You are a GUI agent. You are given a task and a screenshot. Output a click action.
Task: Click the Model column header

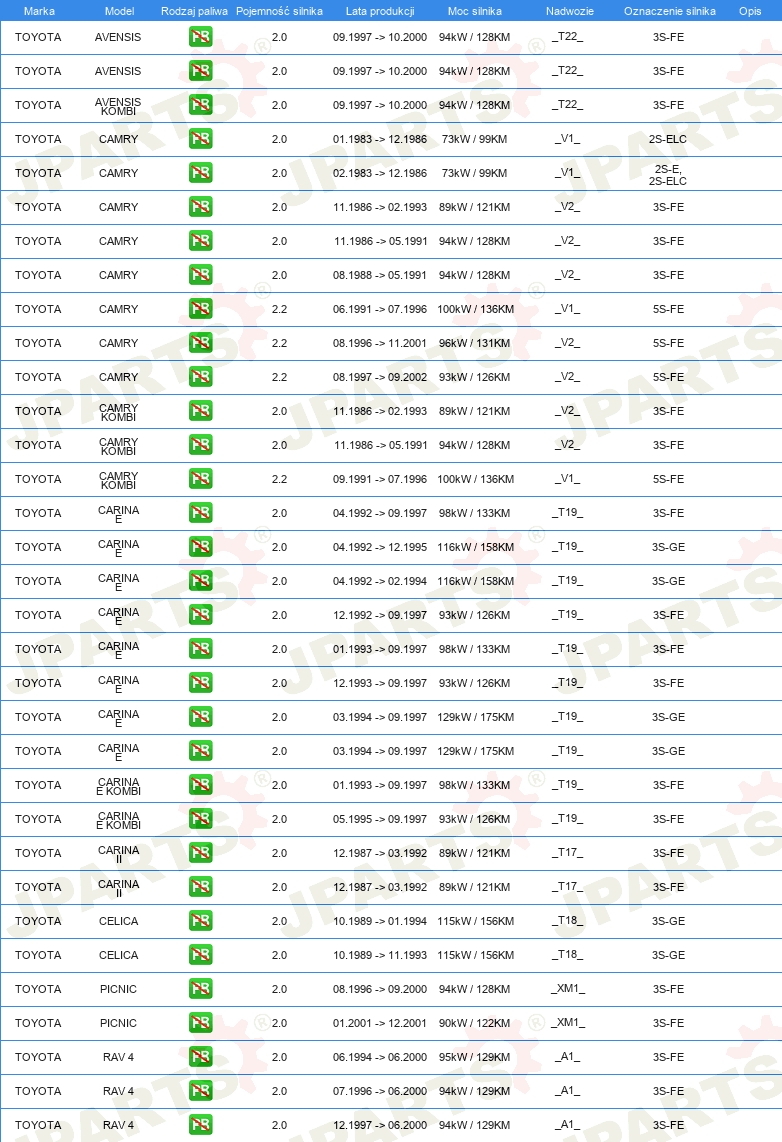point(119,11)
